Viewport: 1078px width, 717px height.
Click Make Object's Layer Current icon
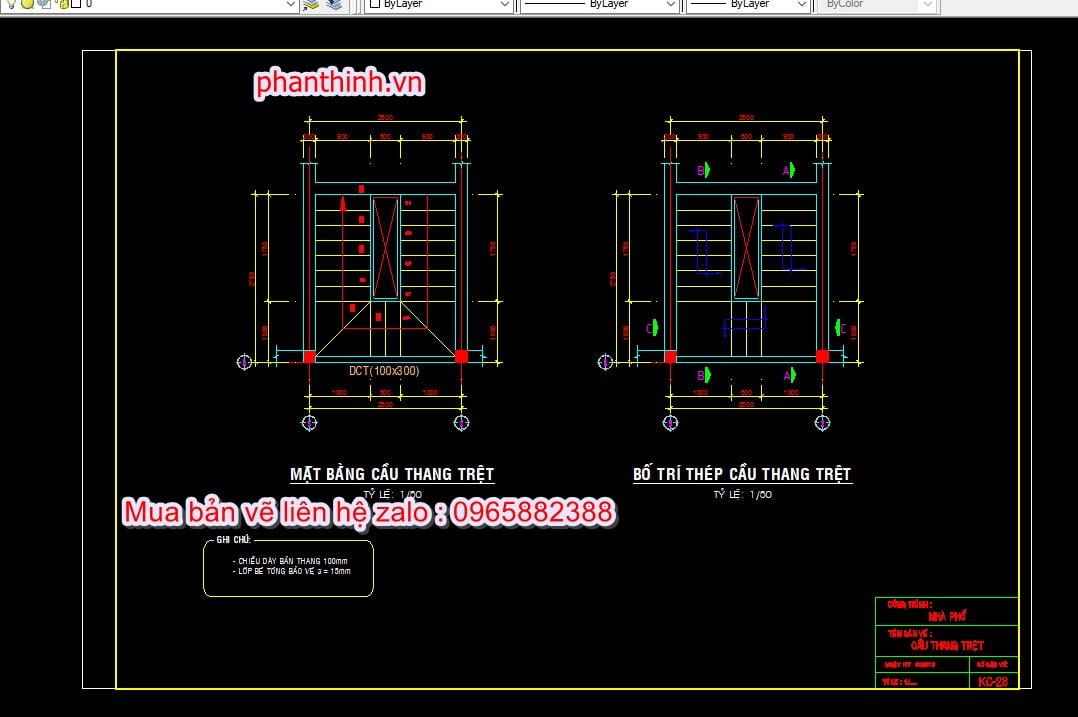pos(311,4)
